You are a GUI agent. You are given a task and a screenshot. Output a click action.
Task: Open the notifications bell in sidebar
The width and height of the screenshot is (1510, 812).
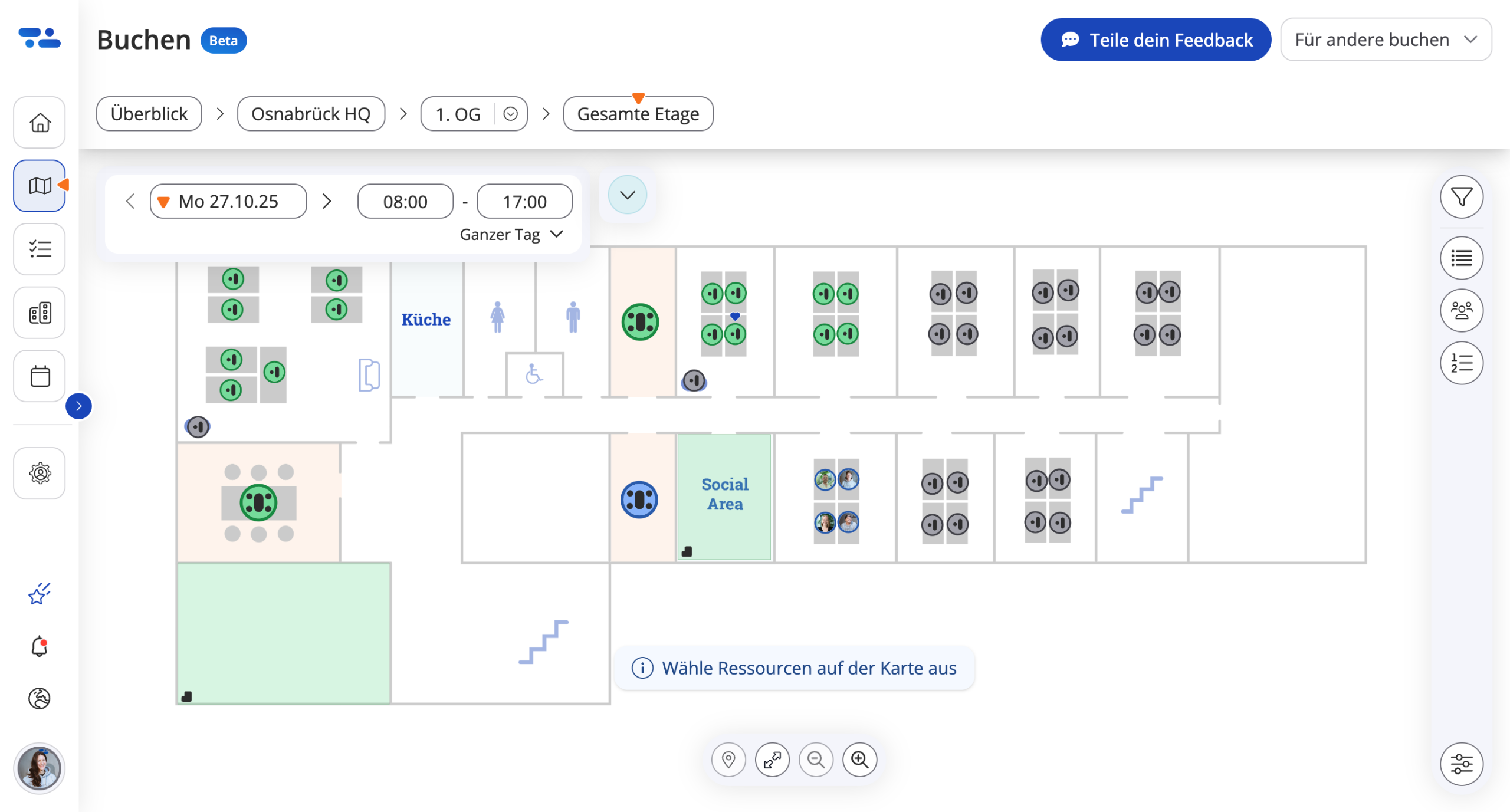tap(40, 646)
